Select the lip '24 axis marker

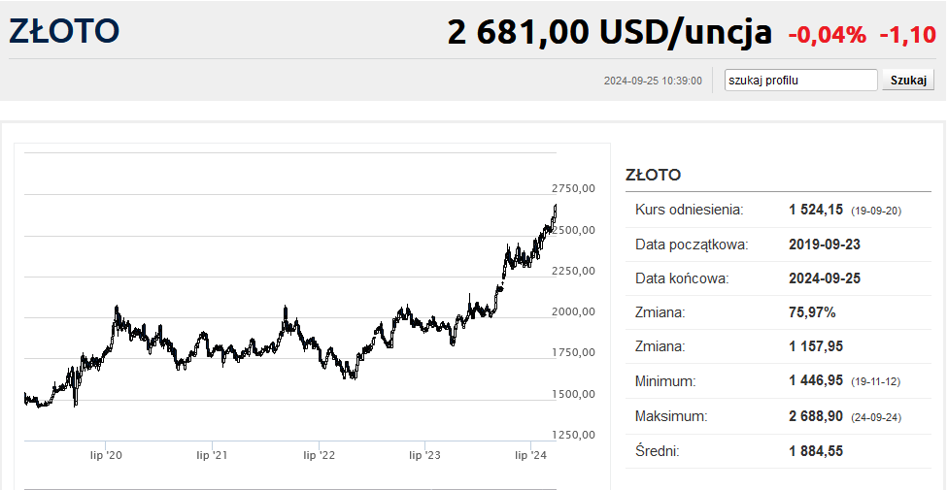click(531, 456)
